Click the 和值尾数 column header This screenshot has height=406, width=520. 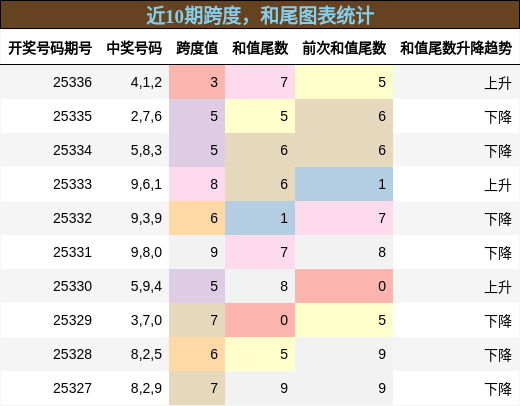point(260,48)
